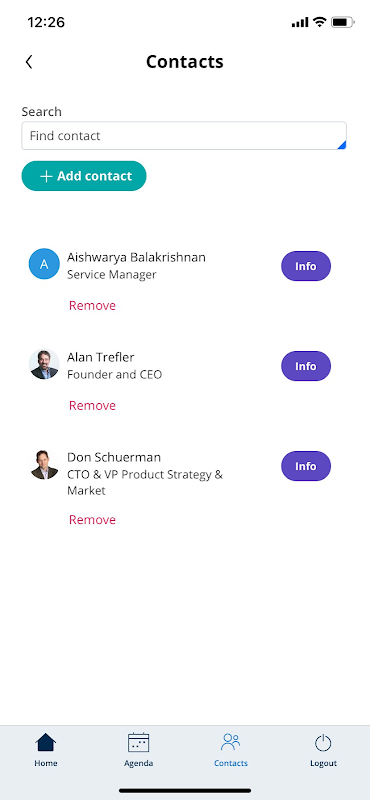Screen dimensions: 370x800
Task: Tap the Wi-Fi status icon
Action: 319,22
